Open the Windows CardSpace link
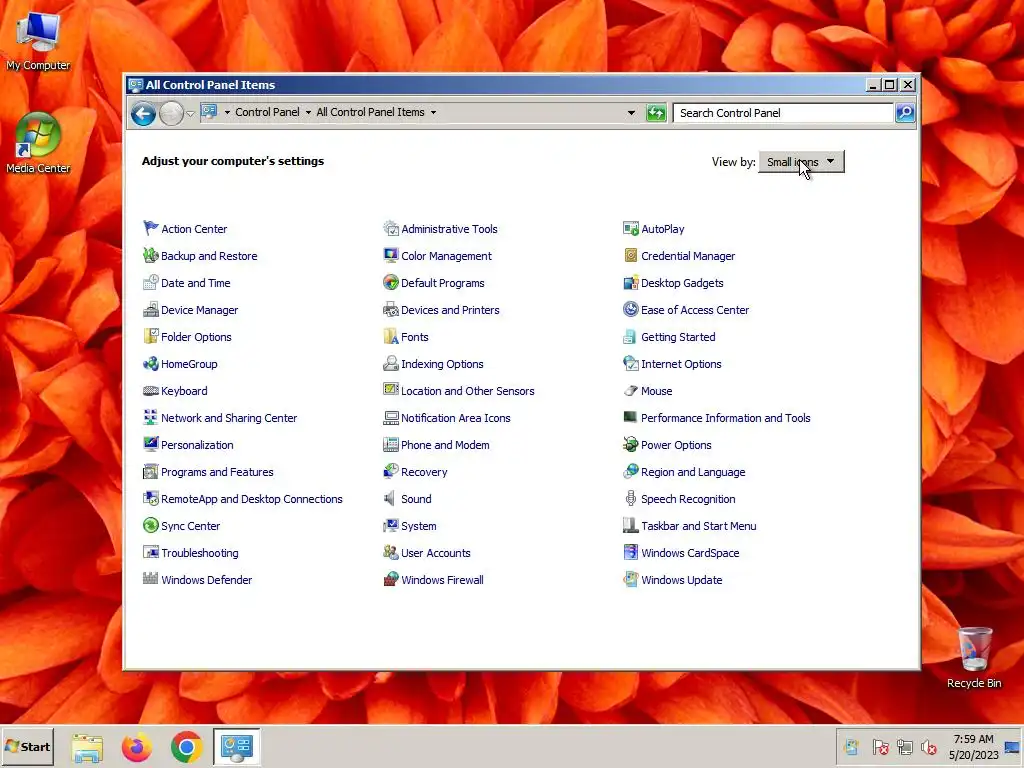Viewport: 1024px width, 768px height. click(x=690, y=552)
